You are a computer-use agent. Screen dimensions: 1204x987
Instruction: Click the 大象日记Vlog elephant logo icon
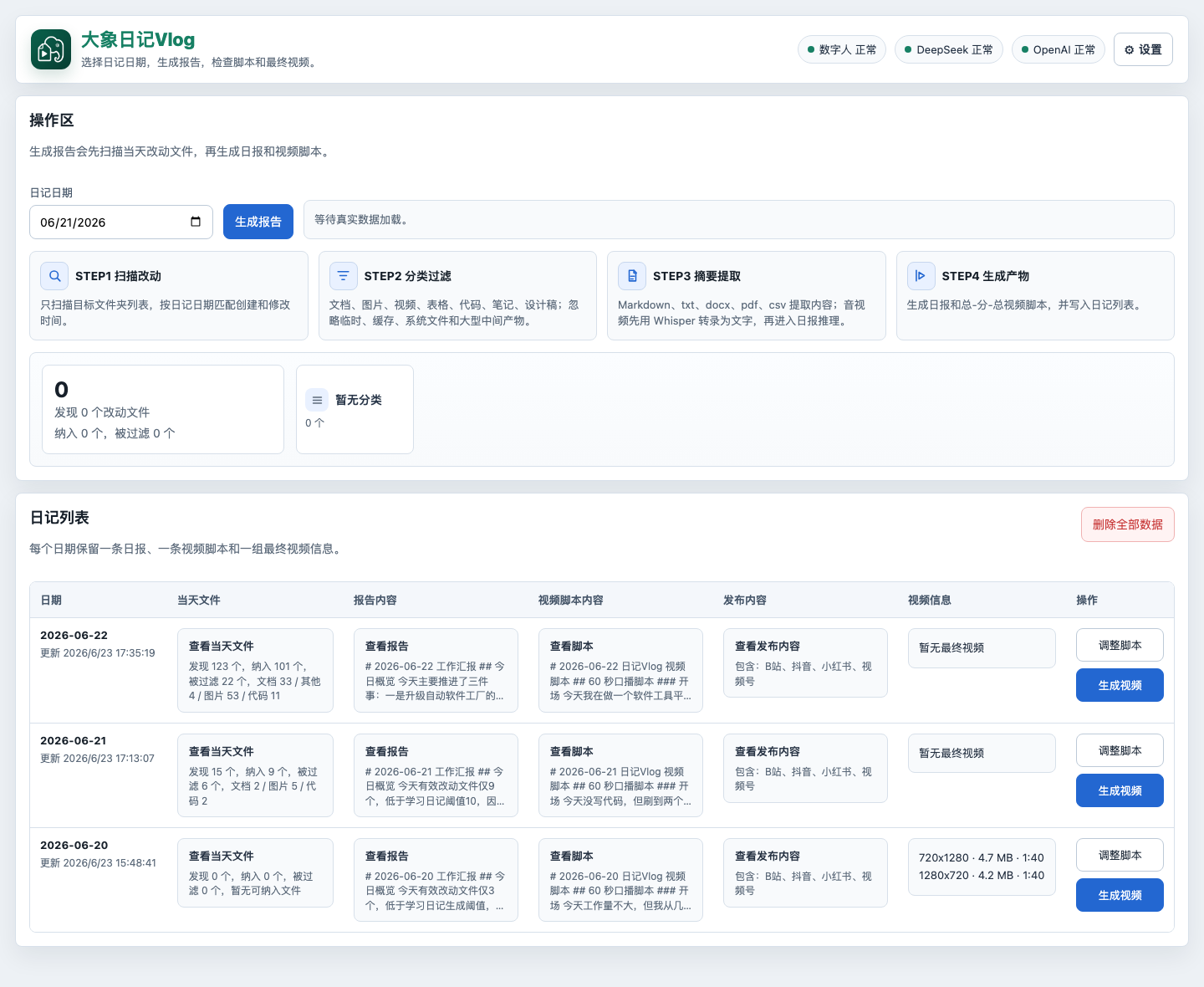coord(51,49)
